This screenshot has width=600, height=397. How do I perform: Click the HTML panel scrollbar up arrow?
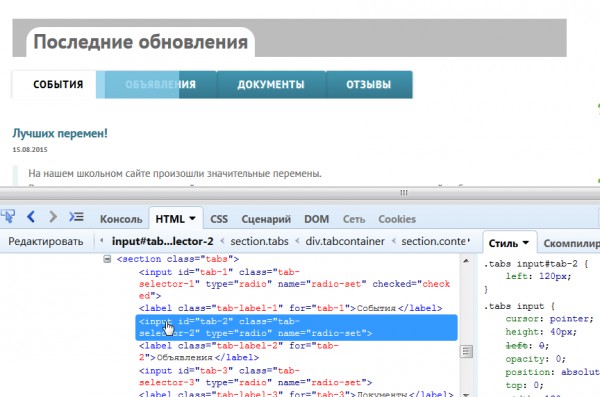coord(466,261)
